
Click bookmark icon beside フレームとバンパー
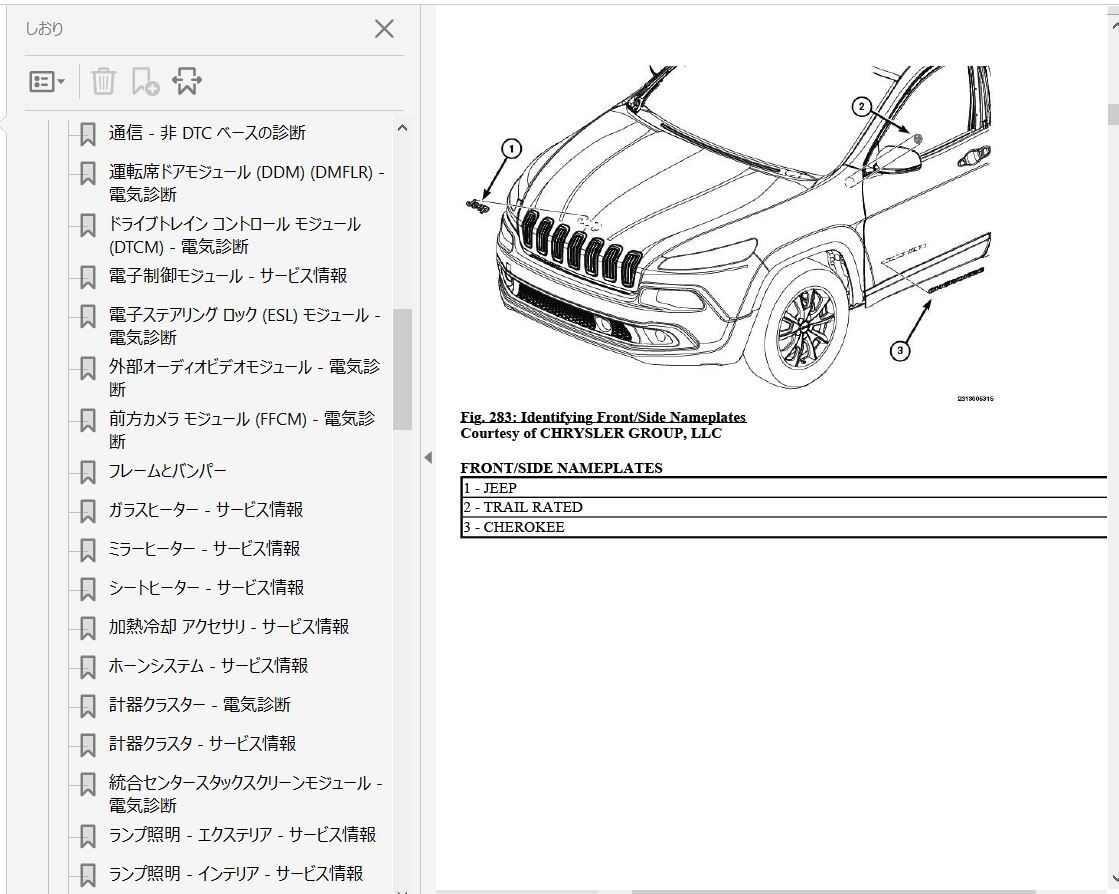(x=88, y=472)
